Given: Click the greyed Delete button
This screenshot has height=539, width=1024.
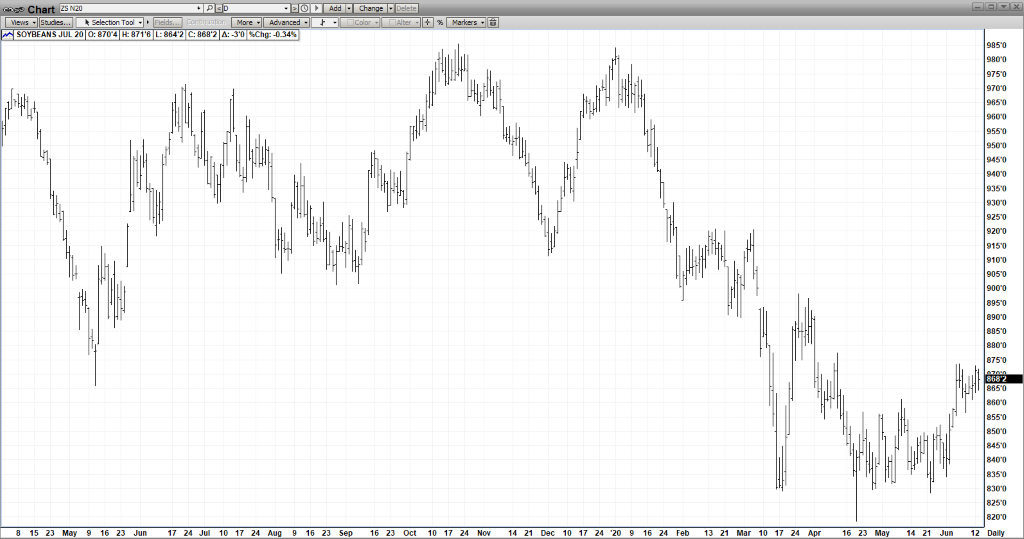Looking at the screenshot, I should point(406,8).
